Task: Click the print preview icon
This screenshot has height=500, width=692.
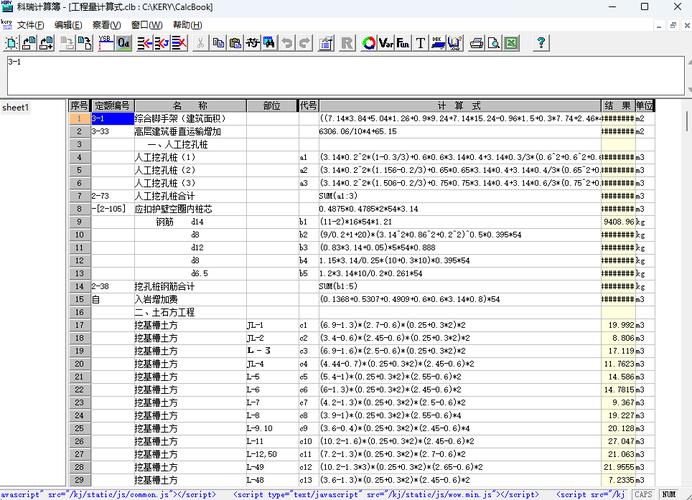Action: (494, 43)
